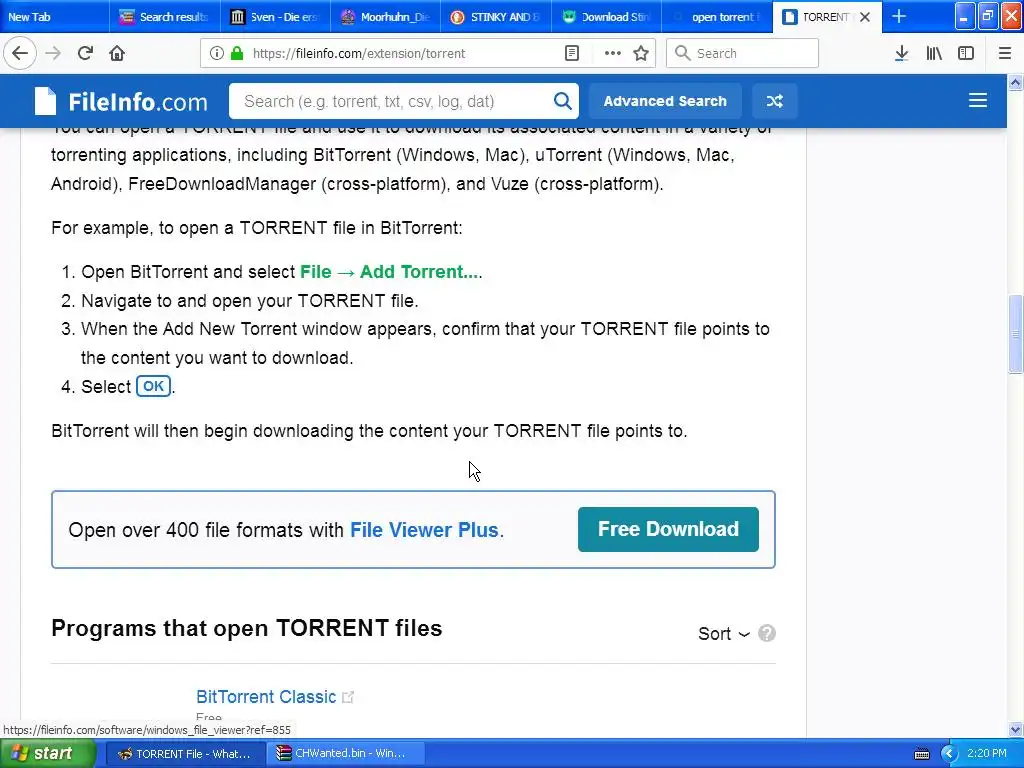Screen dimensions: 1024x768
Task: Expand hidden system tray icons arrow
Action: coord(949,754)
